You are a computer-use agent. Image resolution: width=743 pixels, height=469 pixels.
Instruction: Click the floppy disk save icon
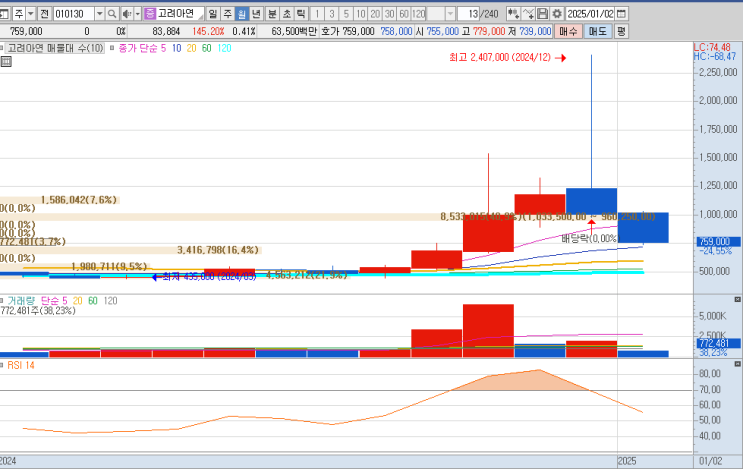coord(541,14)
